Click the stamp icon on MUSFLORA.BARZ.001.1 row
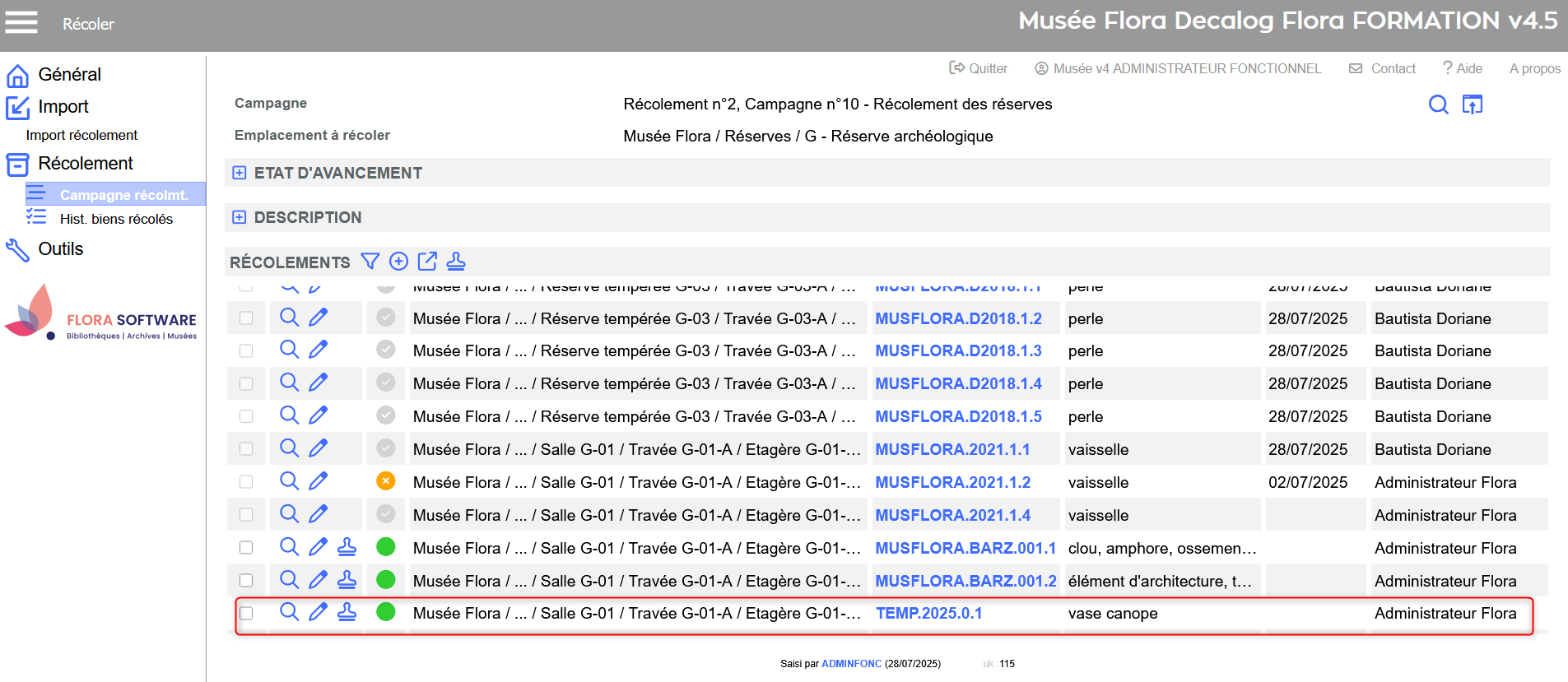The height and width of the screenshot is (682, 1568). coord(347,547)
